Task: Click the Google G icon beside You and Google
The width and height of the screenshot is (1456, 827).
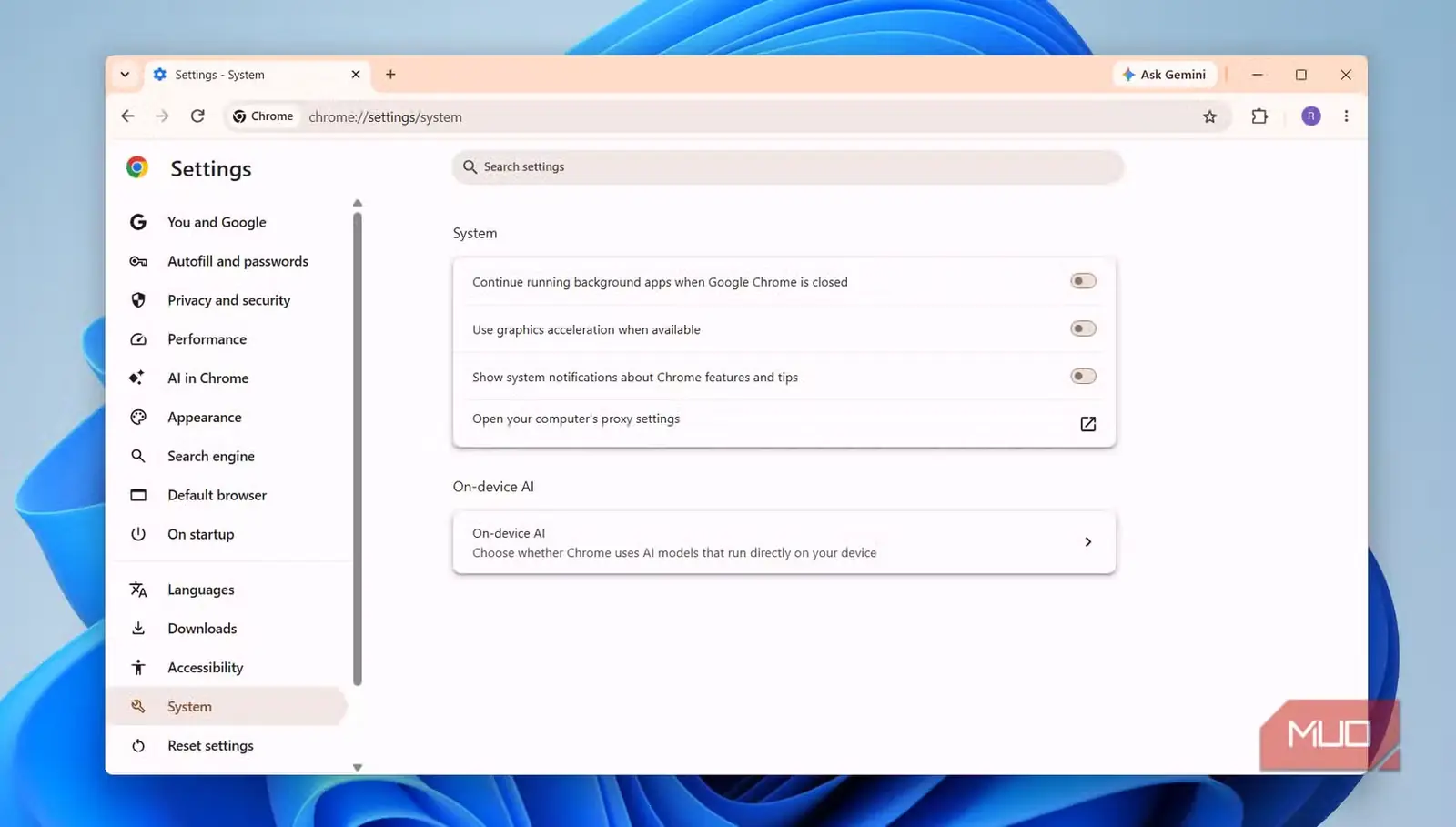Action: click(138, 222)
